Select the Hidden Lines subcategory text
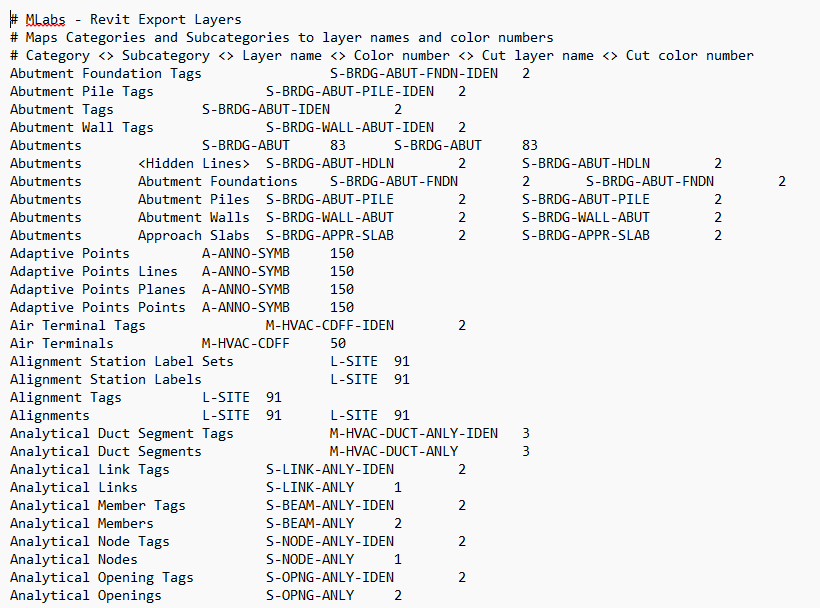Viewport: 820px width, 608px height. coord(184,163)
